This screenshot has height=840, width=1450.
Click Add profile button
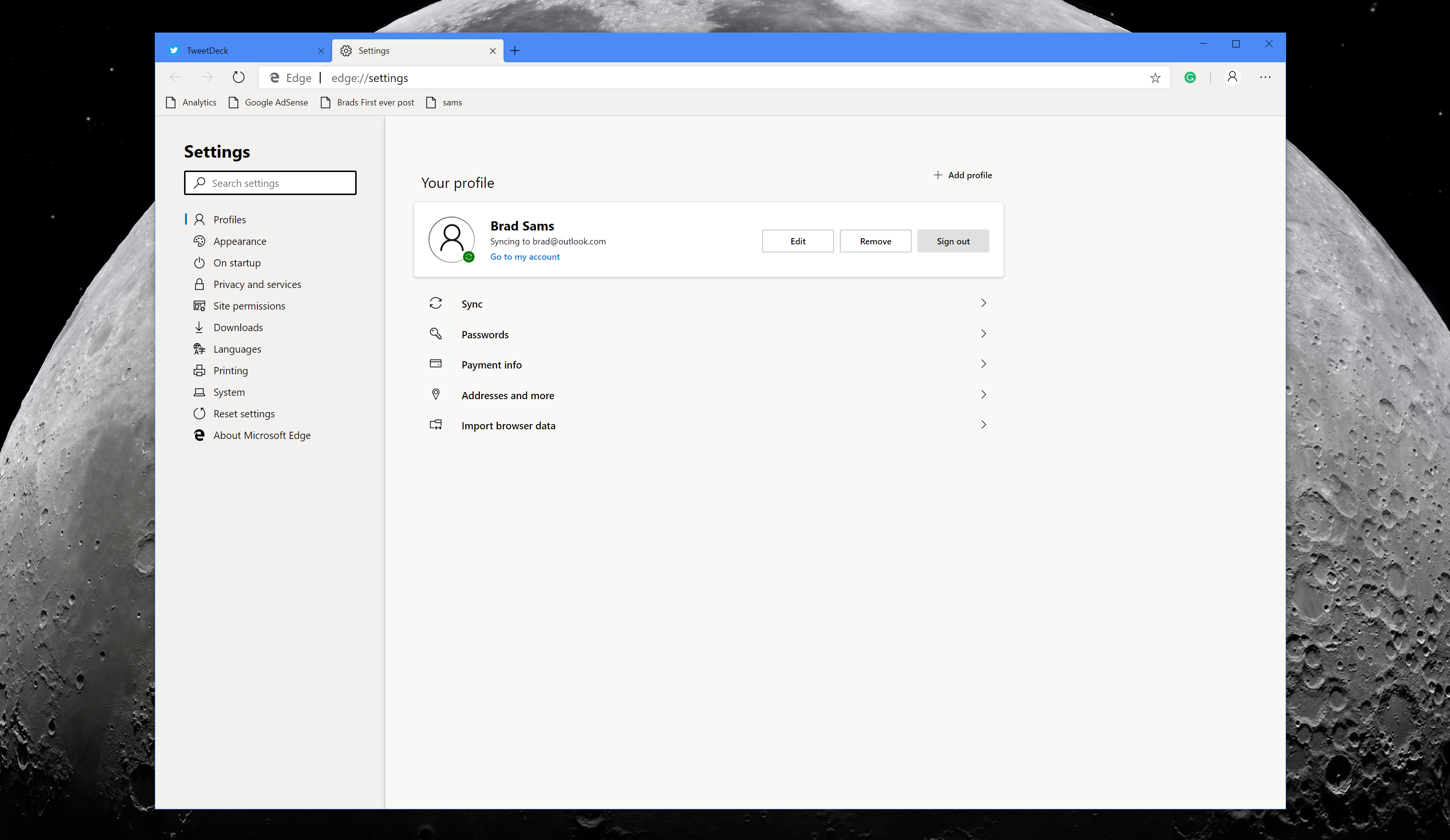tap(963, 175)
